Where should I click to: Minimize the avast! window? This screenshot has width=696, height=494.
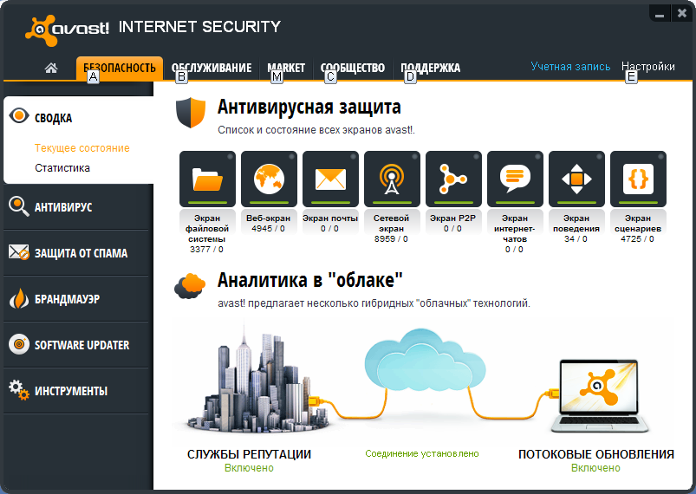coord(660,13)
